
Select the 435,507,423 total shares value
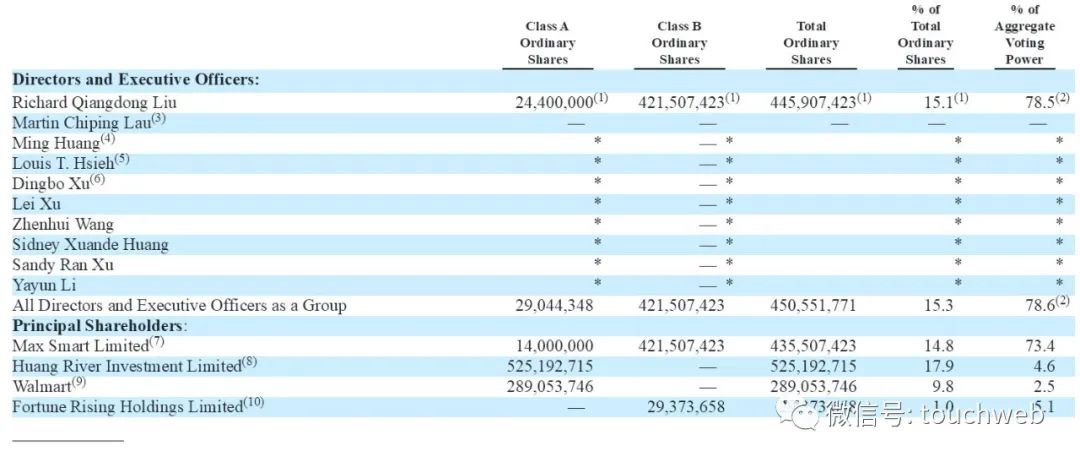pyautogui.click(x=813, y=346)
